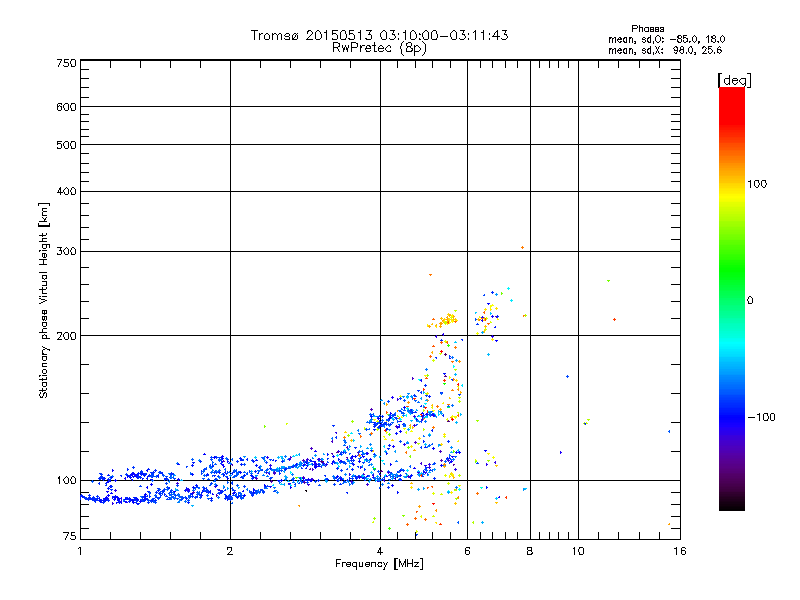Click the orange echo cluster above 200 km
Viewport: 800px width, 600px height.
tap(443, 320)
